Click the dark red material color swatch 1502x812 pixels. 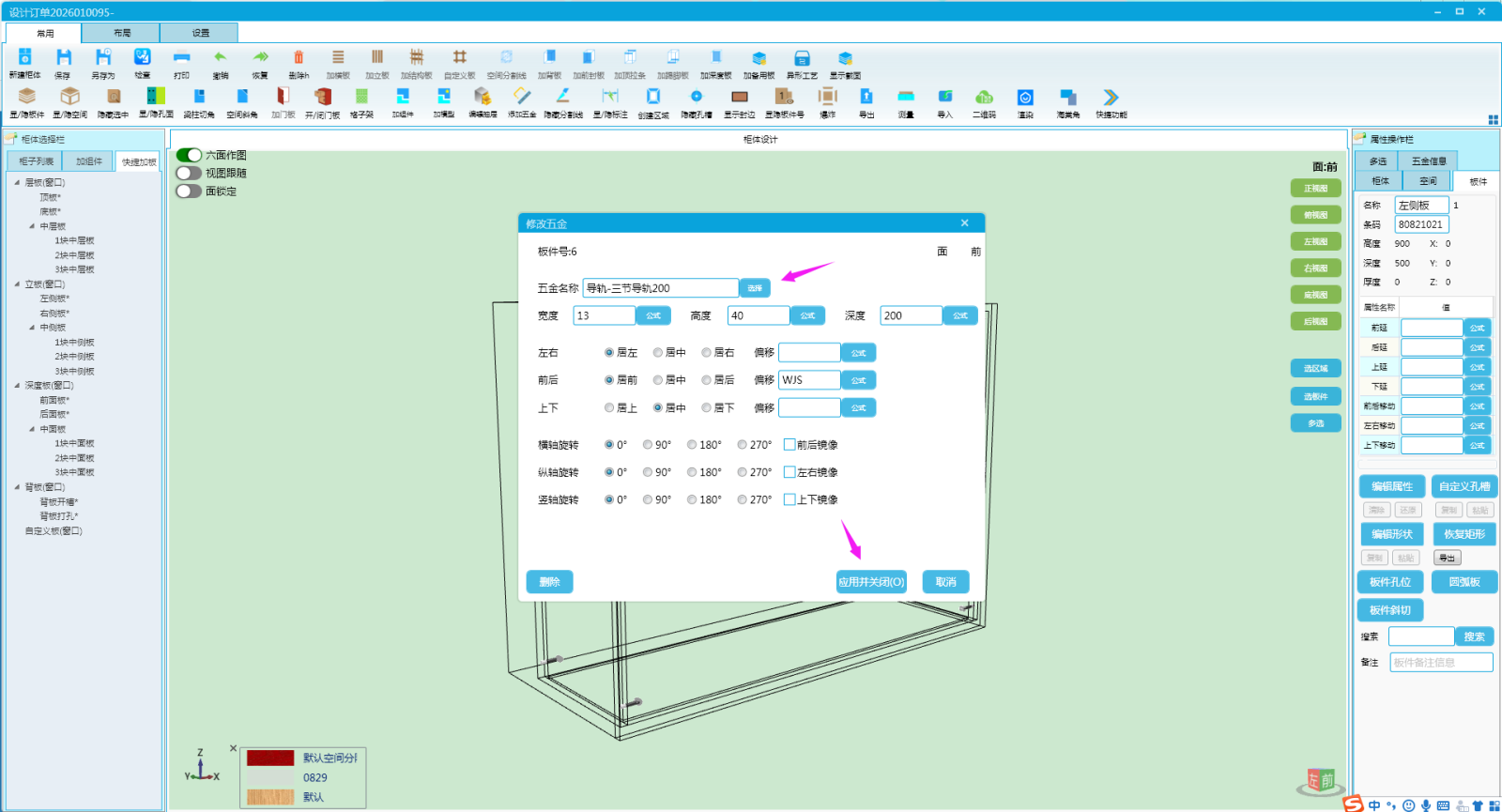pos(270,758)
